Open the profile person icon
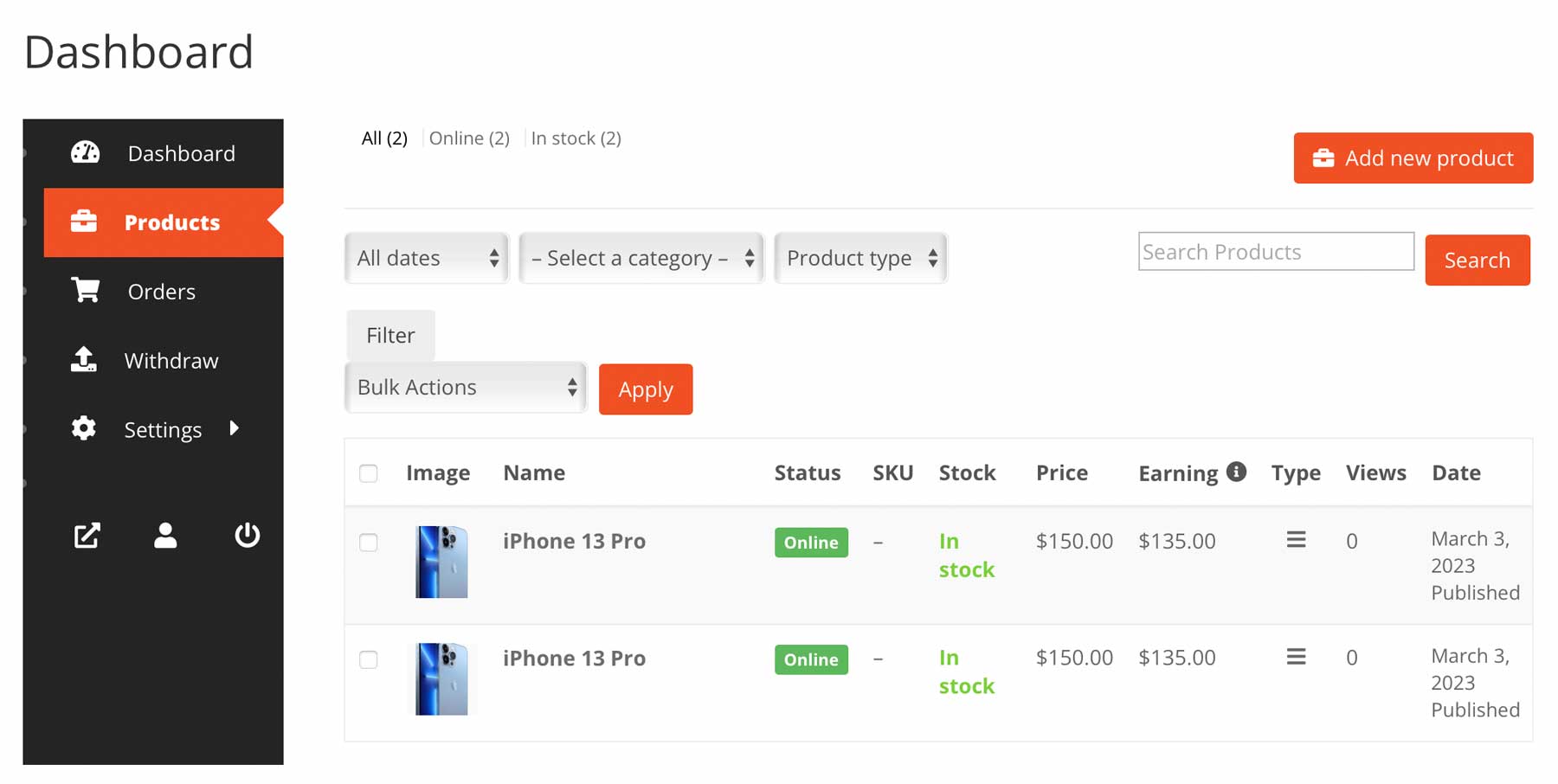This screenshot has height=784, width=1558. (x=165, y=536)
